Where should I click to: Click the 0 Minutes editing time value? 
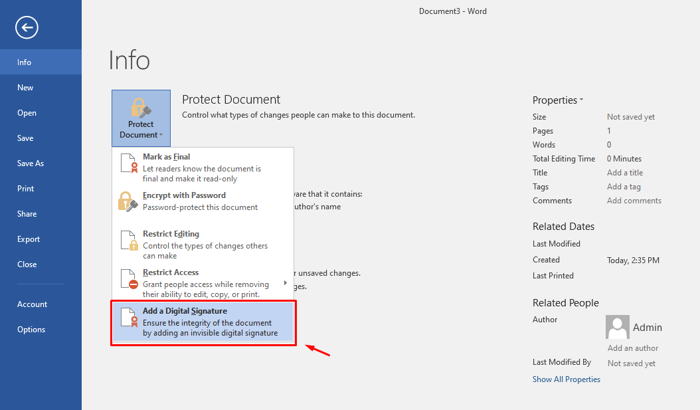(x=624, y=159)
